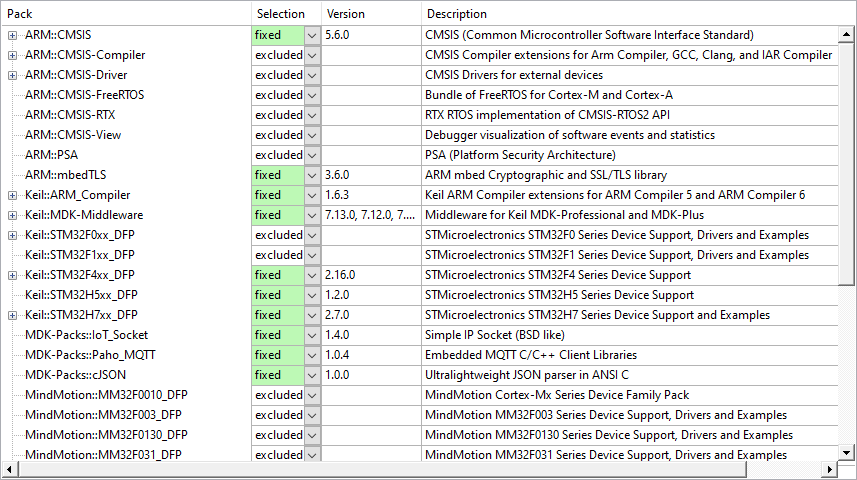
Task: Open selection dropdown for MindMotion::MM32F003_DFP
Action: [x=312, y=415]
